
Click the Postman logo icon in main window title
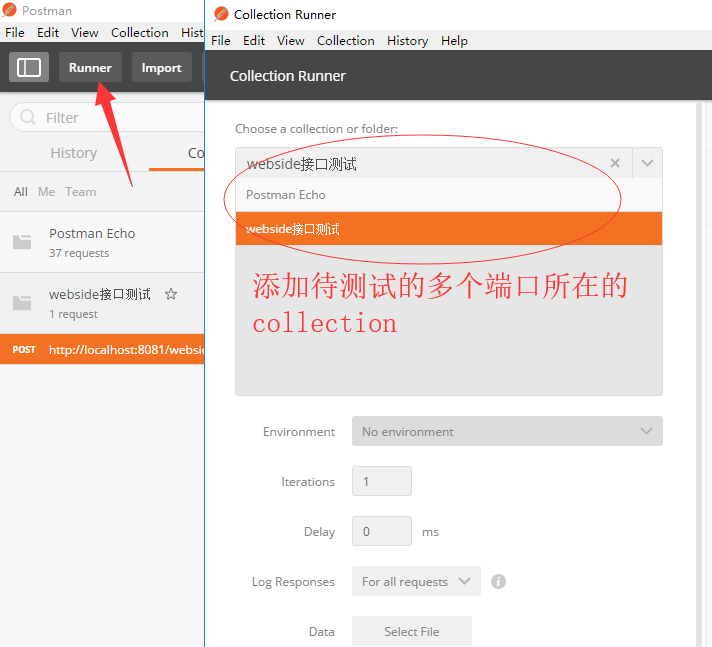10,10
